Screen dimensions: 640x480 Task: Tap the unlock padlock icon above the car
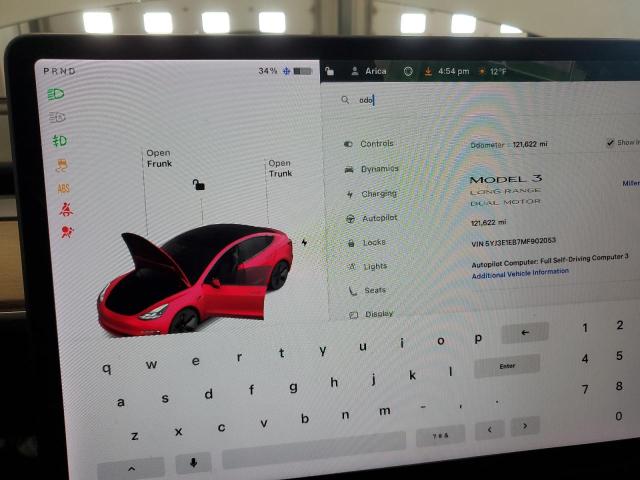[x=198, y=185]
